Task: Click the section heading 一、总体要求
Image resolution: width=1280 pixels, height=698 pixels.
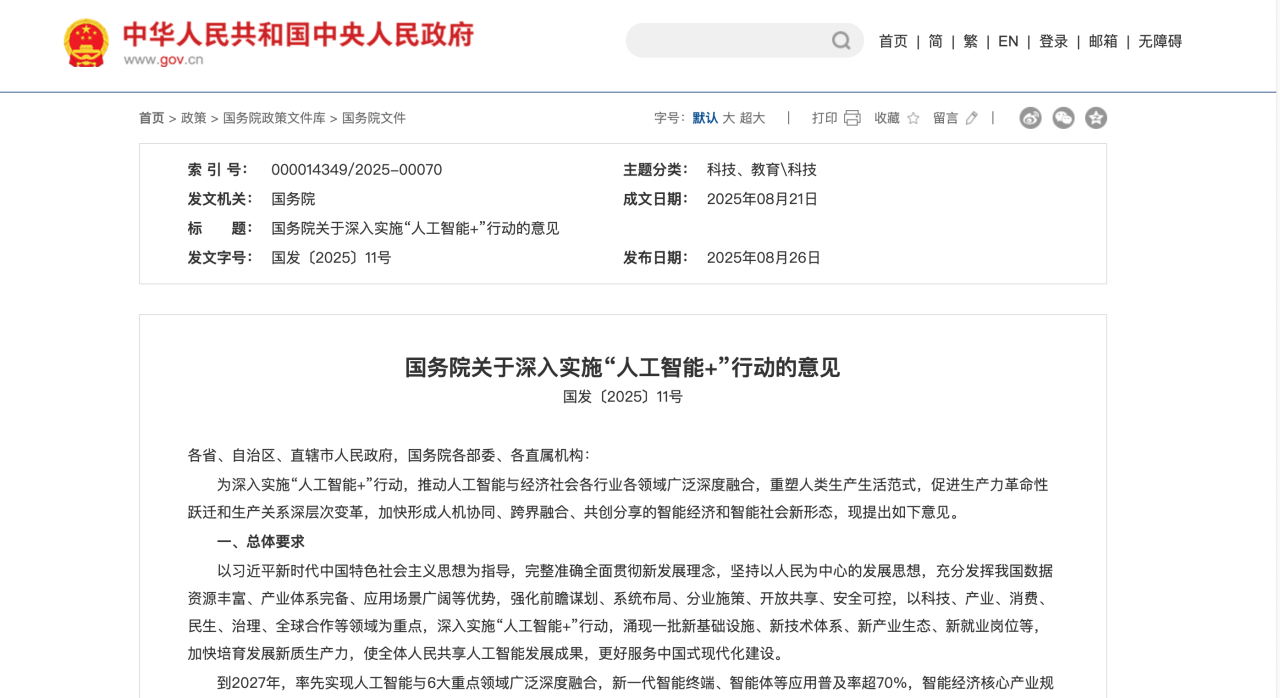Action: point(260,542)
